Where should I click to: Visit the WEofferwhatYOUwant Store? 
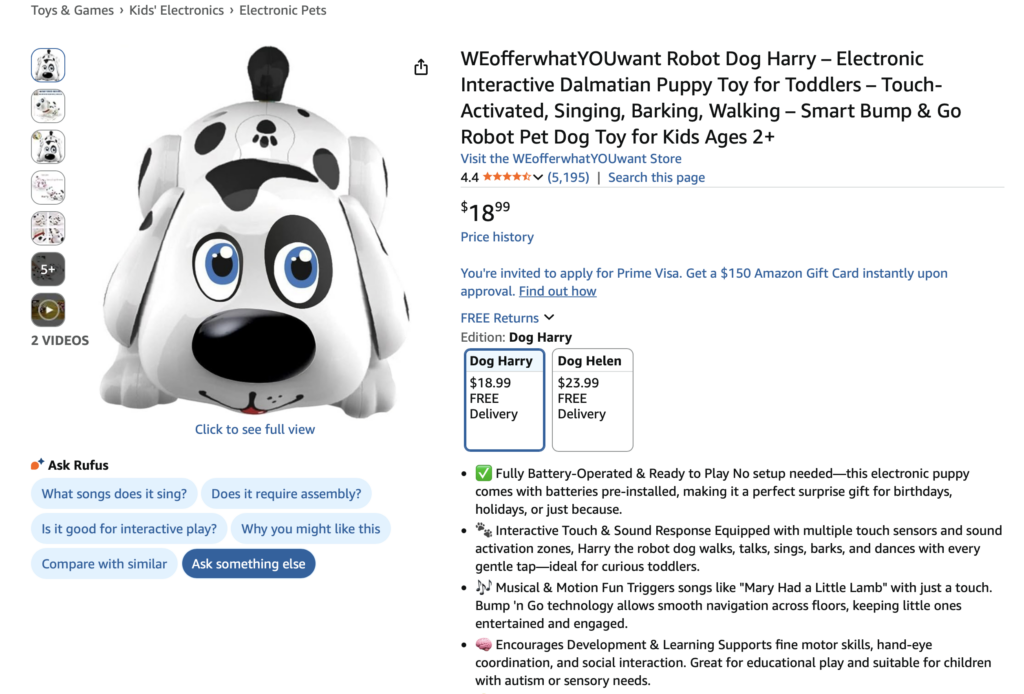(571, 158)
